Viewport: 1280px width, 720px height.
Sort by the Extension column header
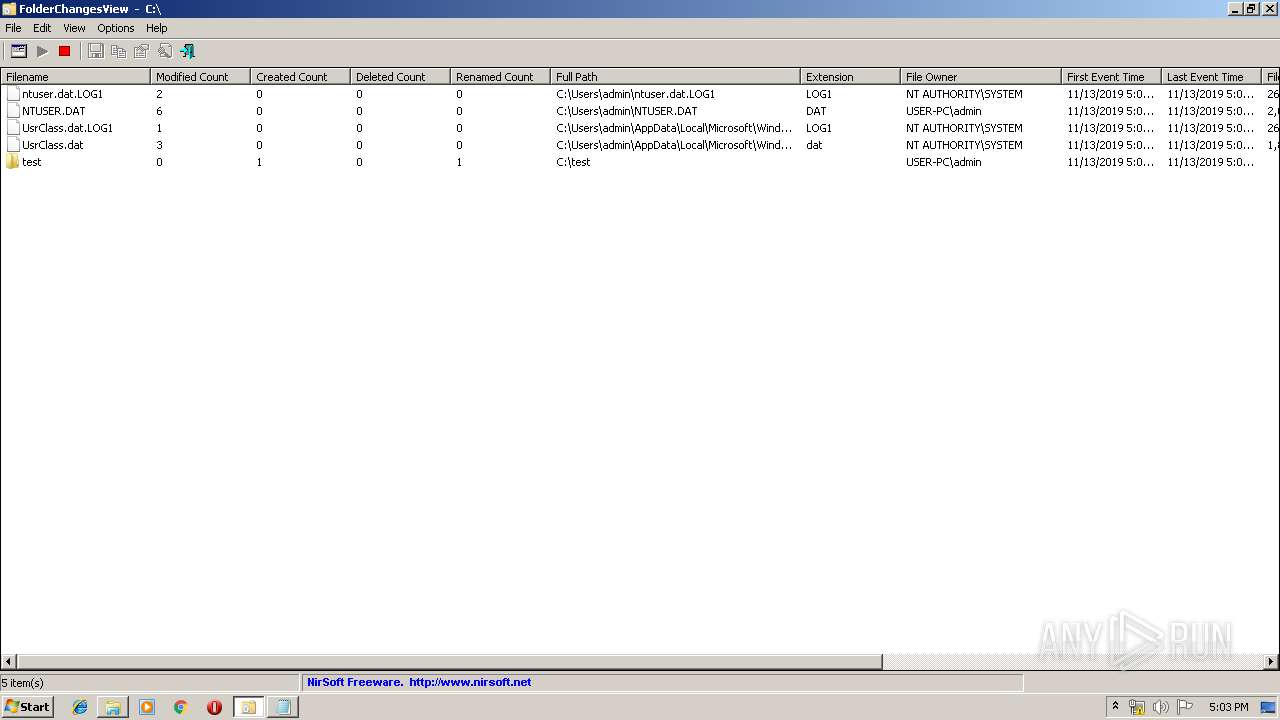tap(850, 76)
